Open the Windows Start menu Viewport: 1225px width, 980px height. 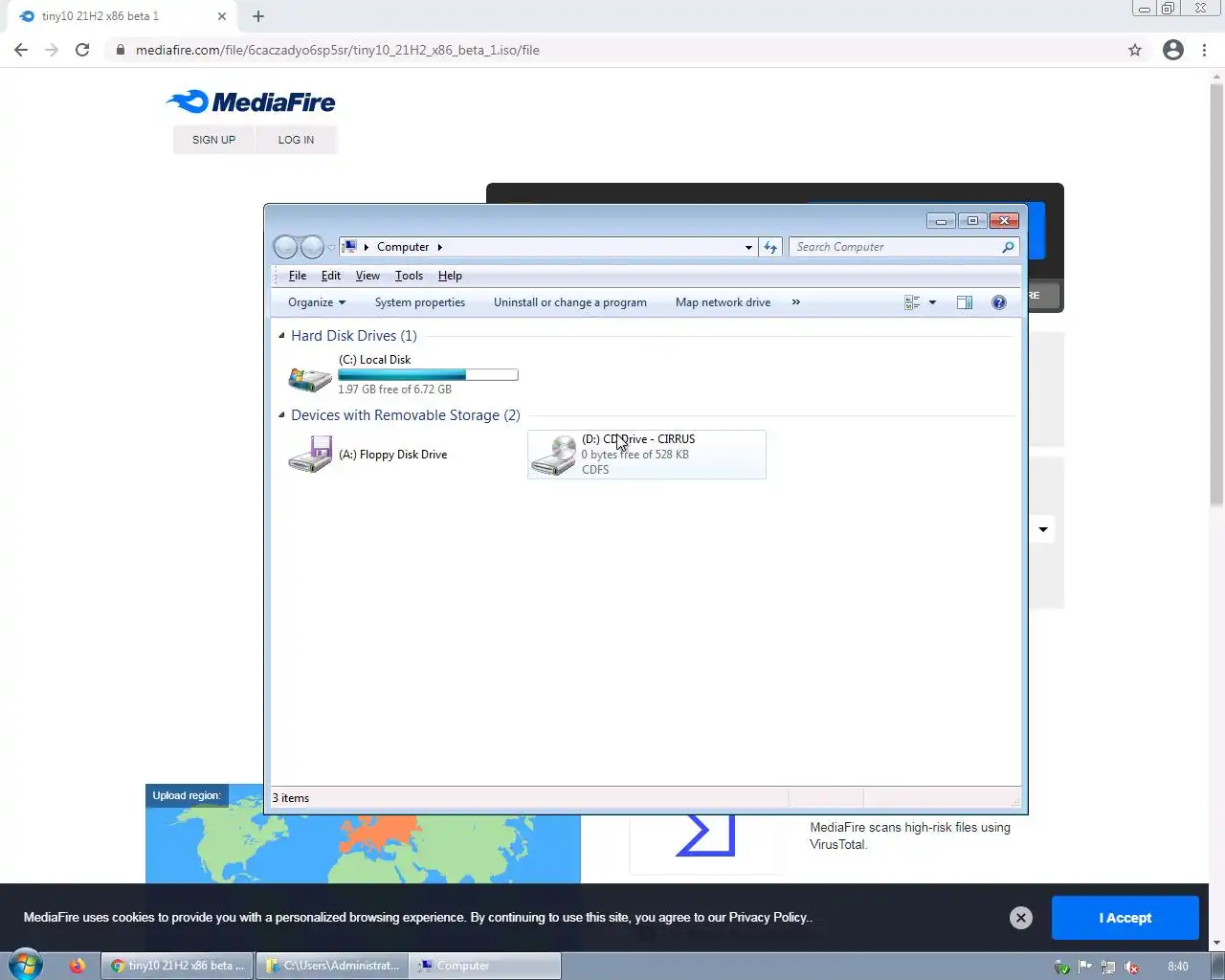[26, 965]
